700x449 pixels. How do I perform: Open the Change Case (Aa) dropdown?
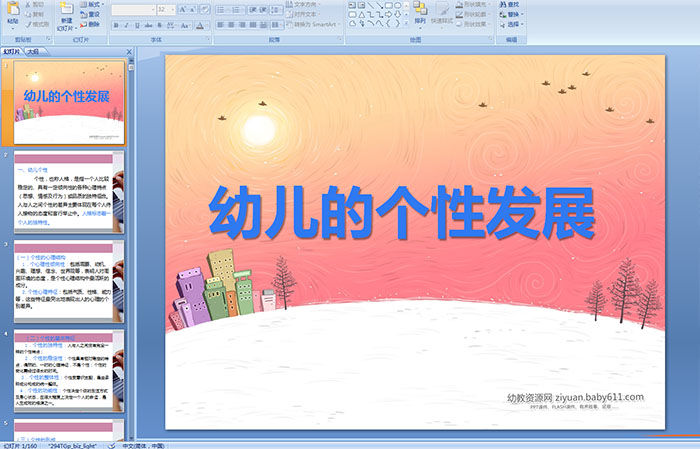click(185, 25)
